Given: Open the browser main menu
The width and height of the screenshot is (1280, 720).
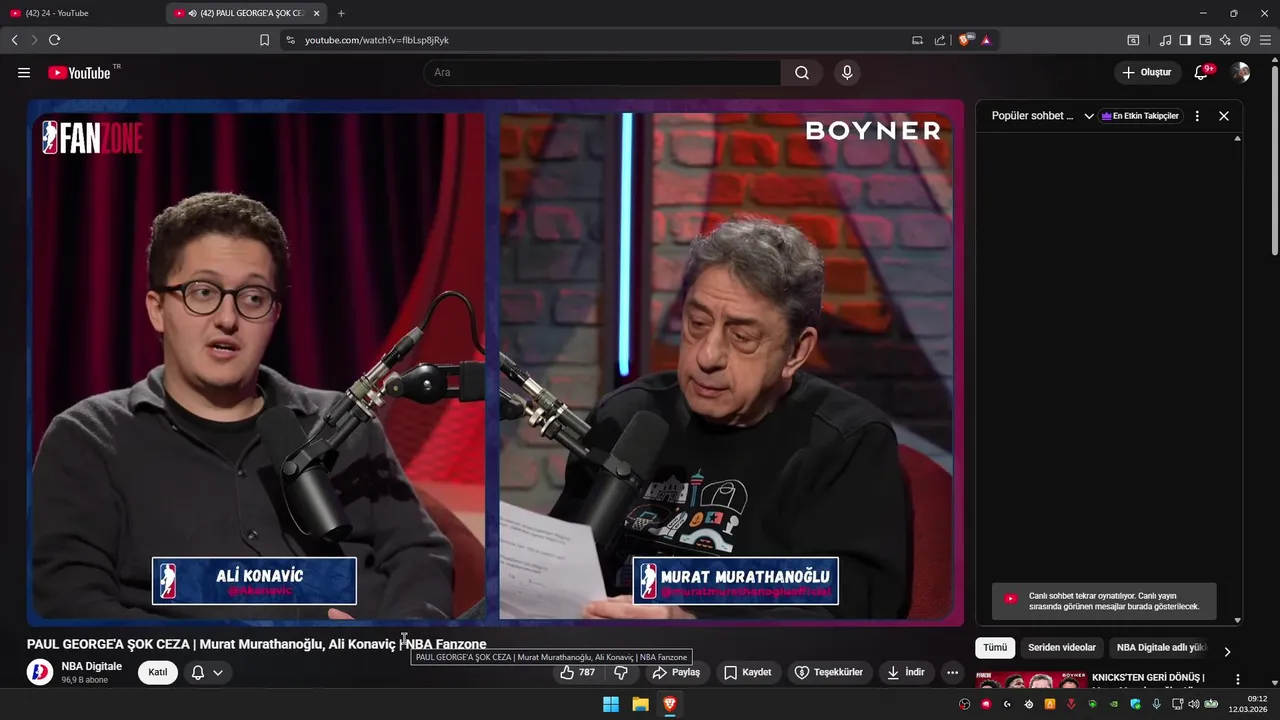Looking at the screenshot, I should tap(1265, 40).
